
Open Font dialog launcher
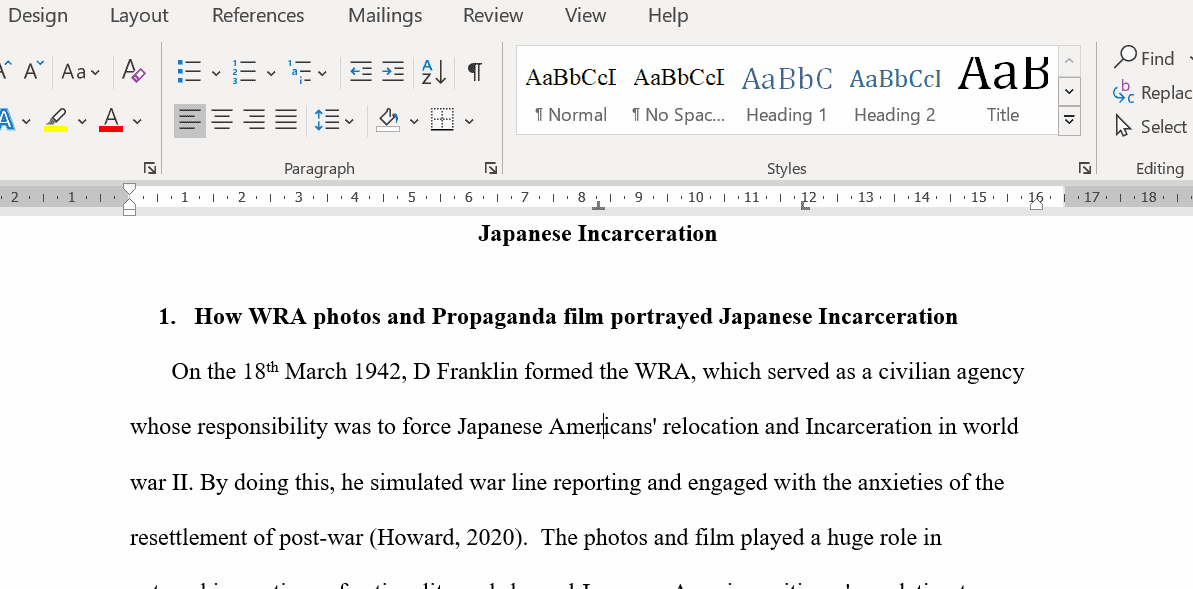[x=150, y=168]
